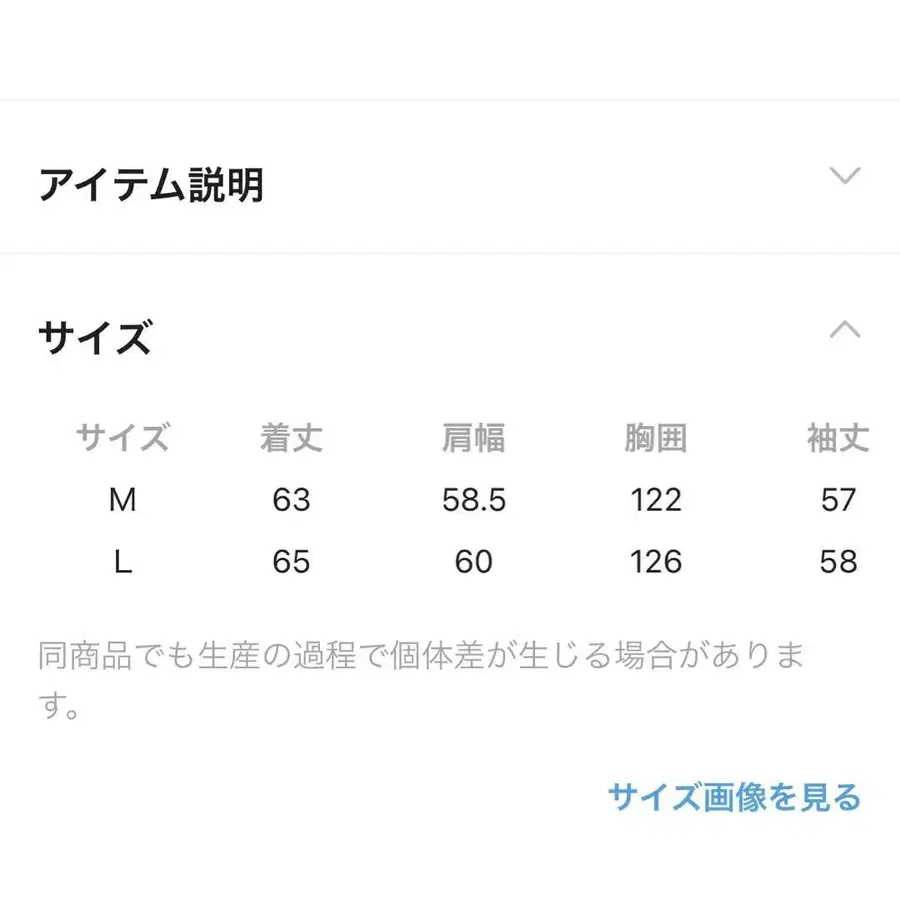Click the 126 chest measurement for L
Image resolution: width=900 pixels, height=900 pixels.
[x=655, y=562]
